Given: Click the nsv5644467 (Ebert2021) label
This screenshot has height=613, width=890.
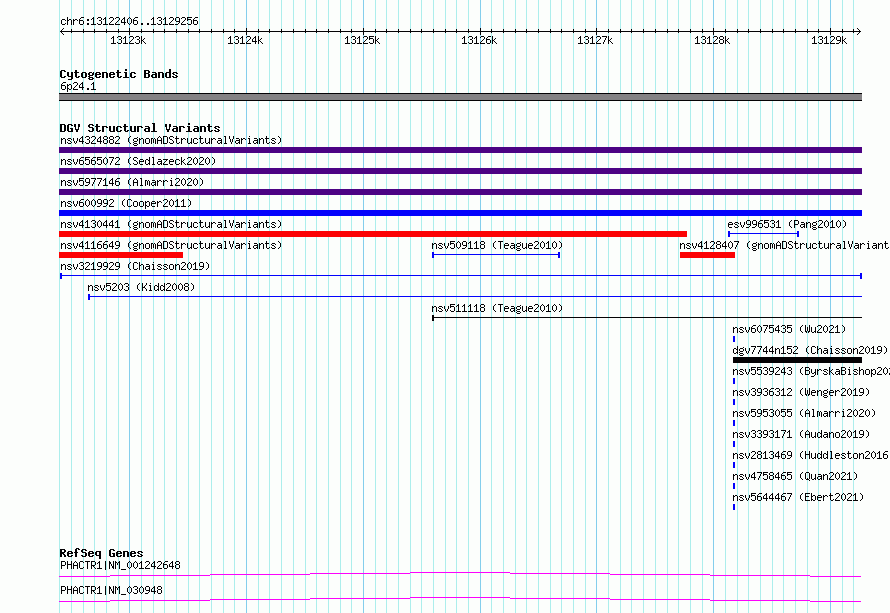Looking at the screenshot, I should pos(798,497).
